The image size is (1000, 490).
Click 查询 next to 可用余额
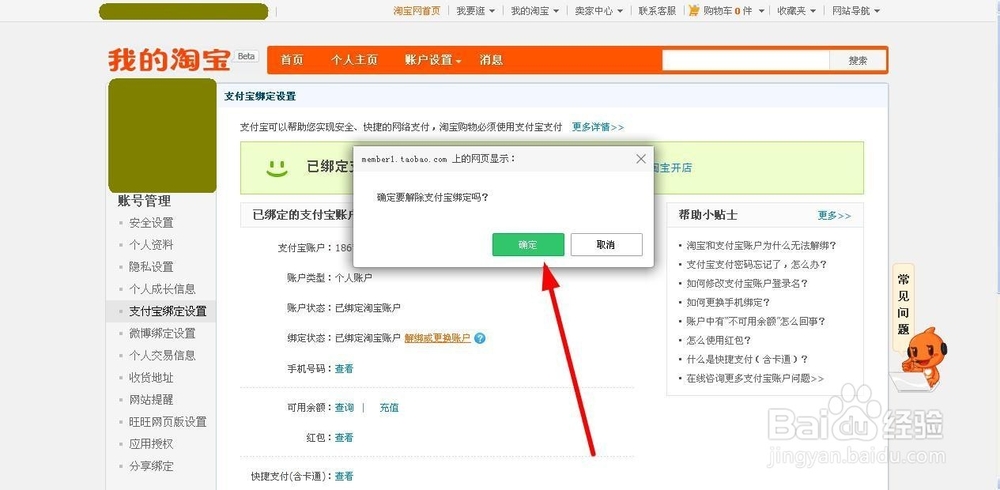[x=344, y=407]
